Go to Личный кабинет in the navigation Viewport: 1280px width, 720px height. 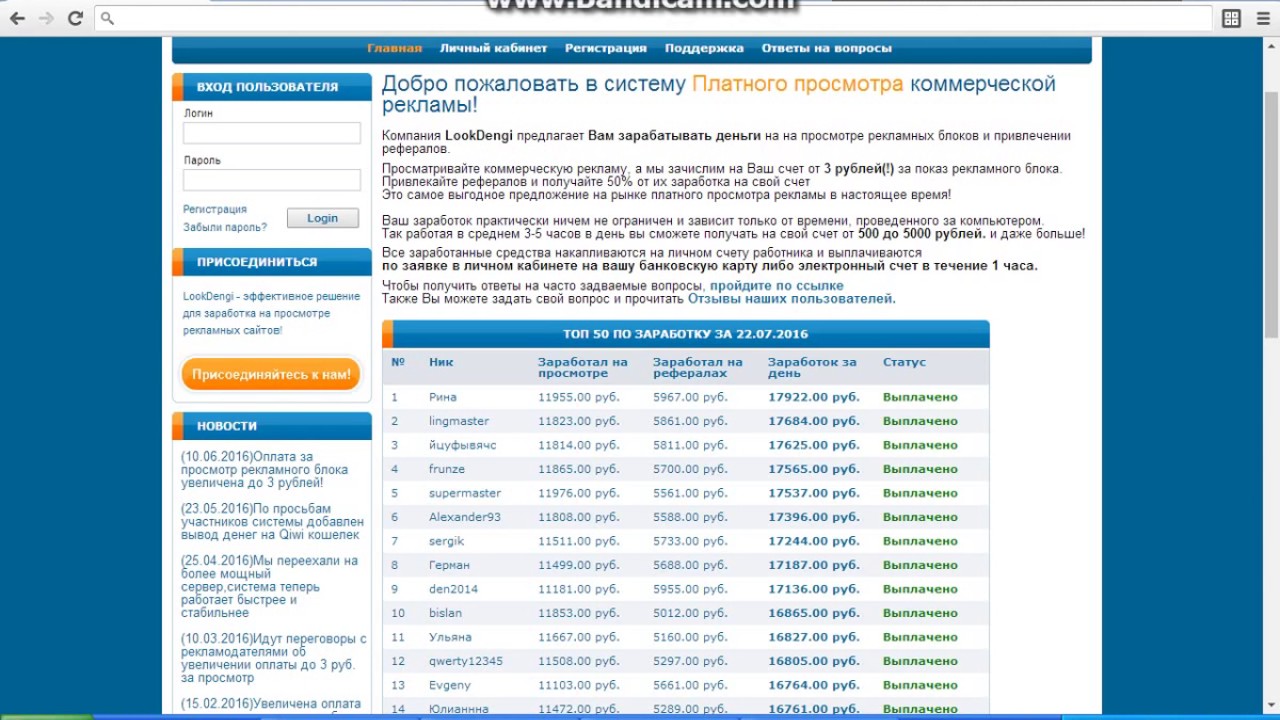pyautogui.click(x=493, y=48)
